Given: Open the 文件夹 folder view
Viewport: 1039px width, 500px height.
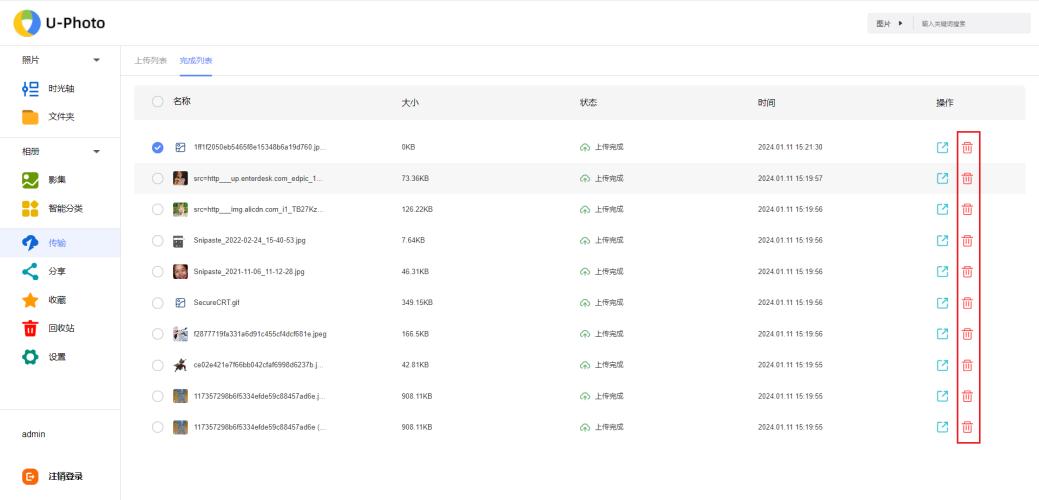Looking at the screenshot, I should (x=60, y=117).
